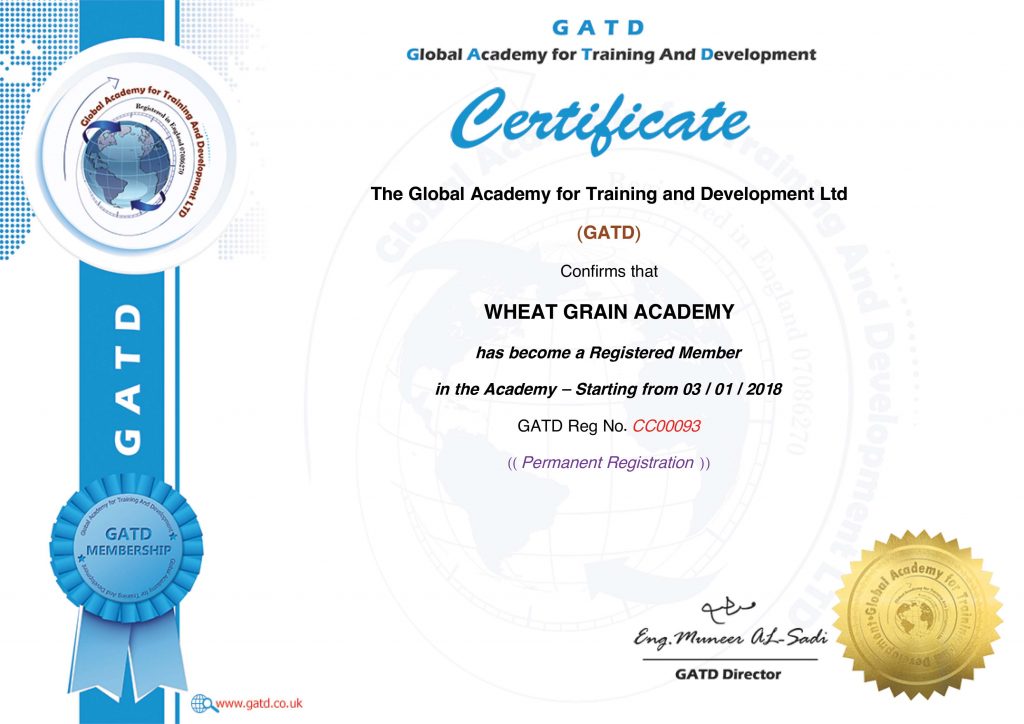Click the purple Permanent Registration text
Viewport: 1024px width, 724px height.
(608, 463)
